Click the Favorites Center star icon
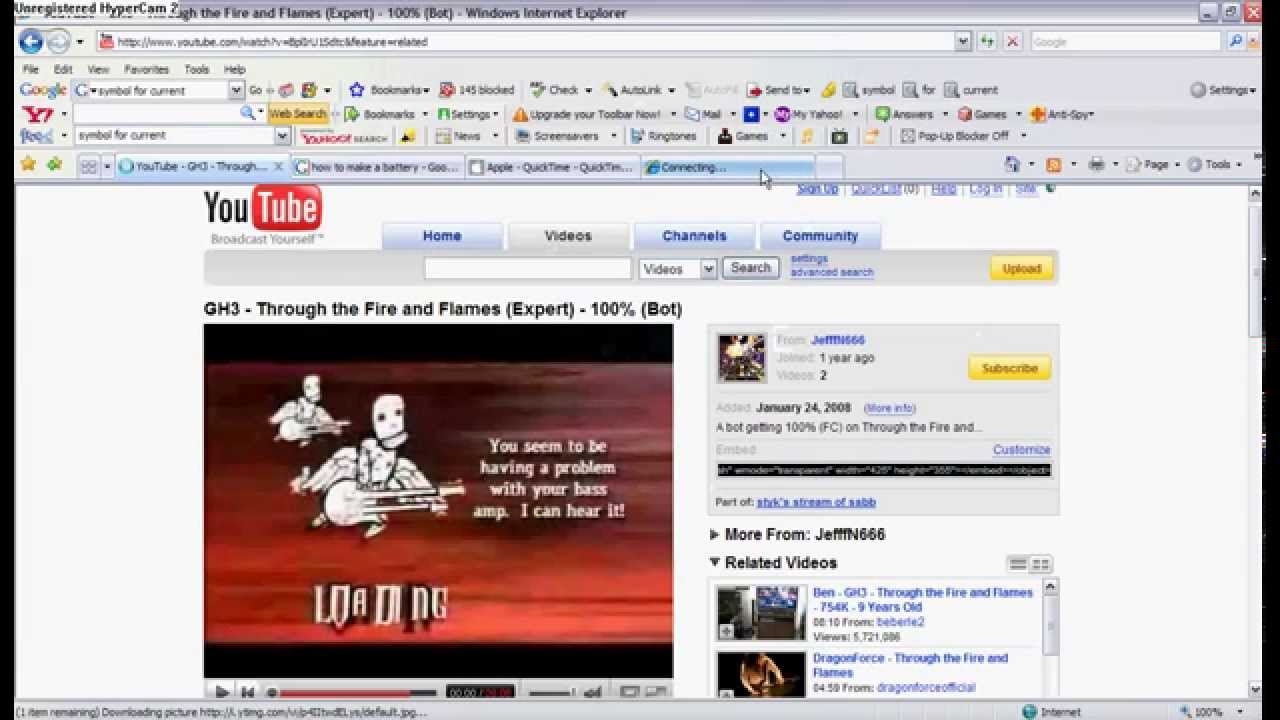Image resolution: width=1280 pixels, height=720 pixels. click(29, 165)
